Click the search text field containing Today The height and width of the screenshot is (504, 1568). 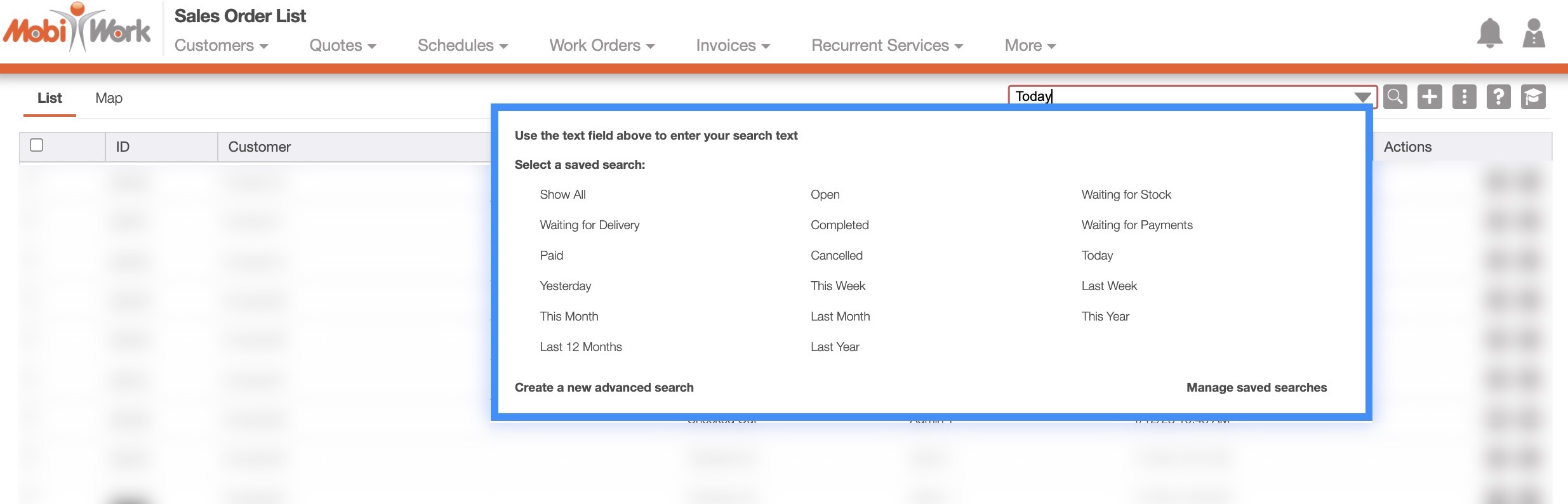pyautogui.click(x=1181, y=96)
